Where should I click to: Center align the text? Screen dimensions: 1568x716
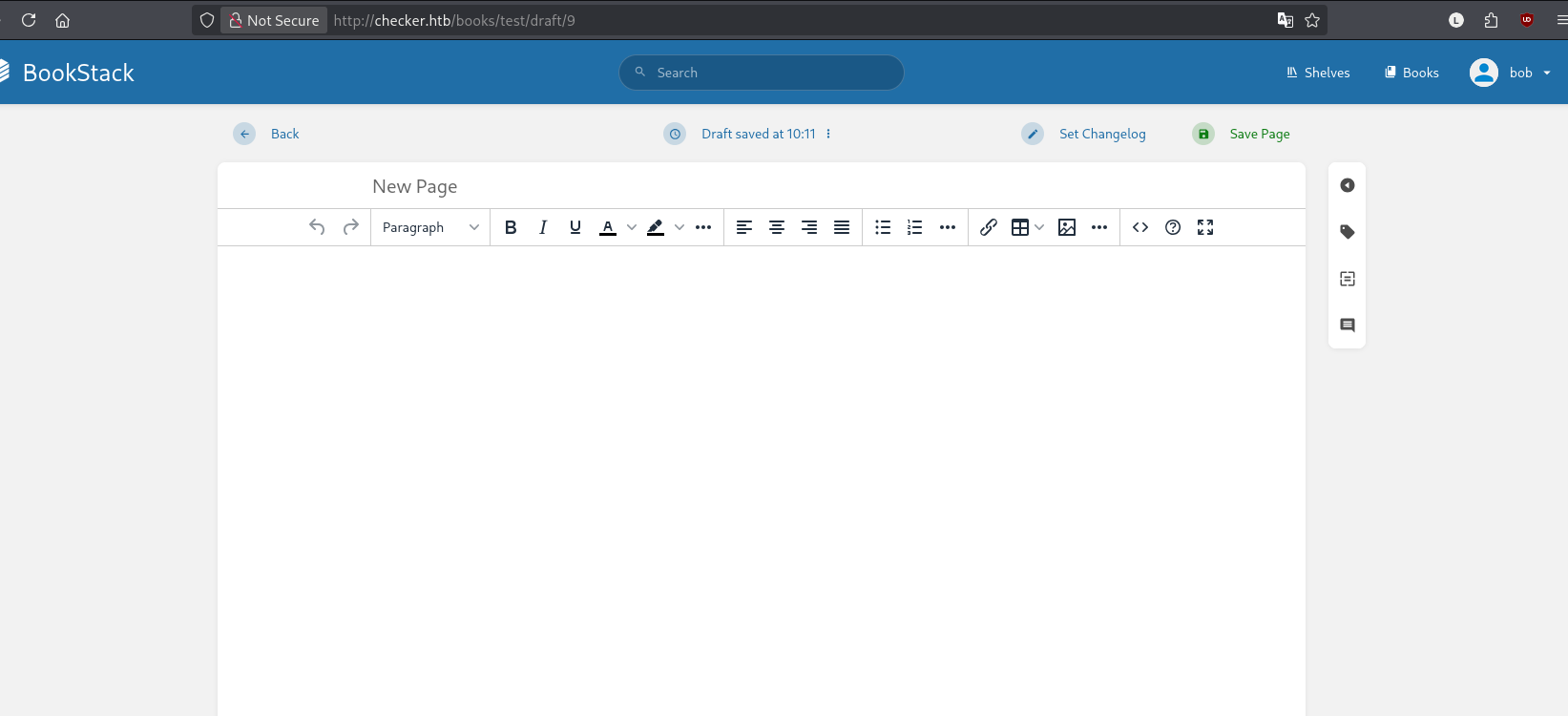pos(777,227)
